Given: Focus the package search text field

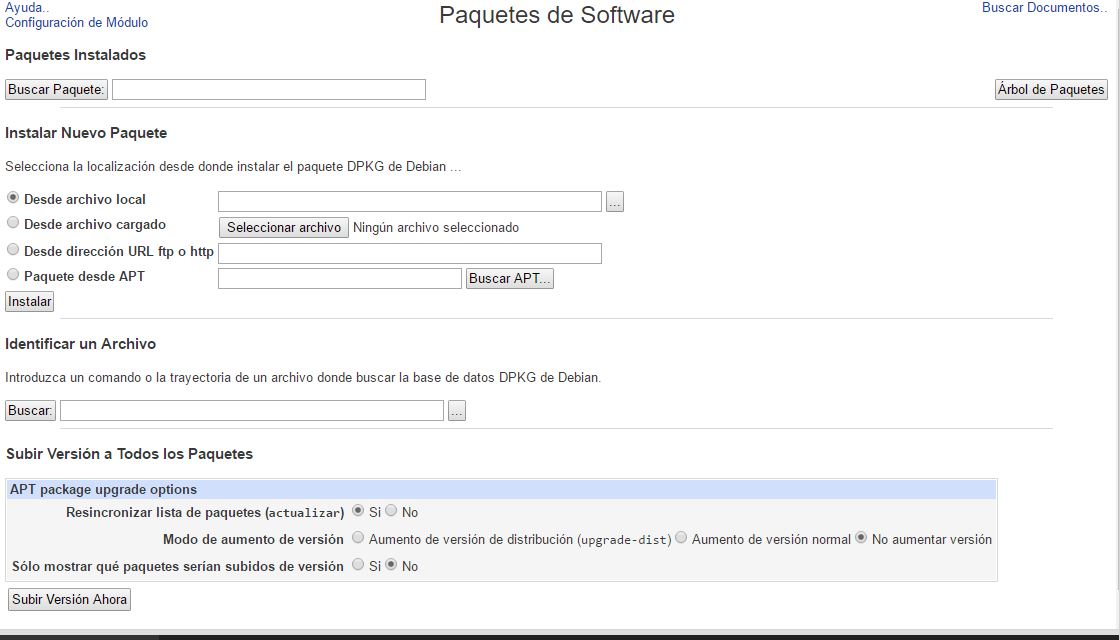Looking at the screenshot, I should (x=268, y=90).
